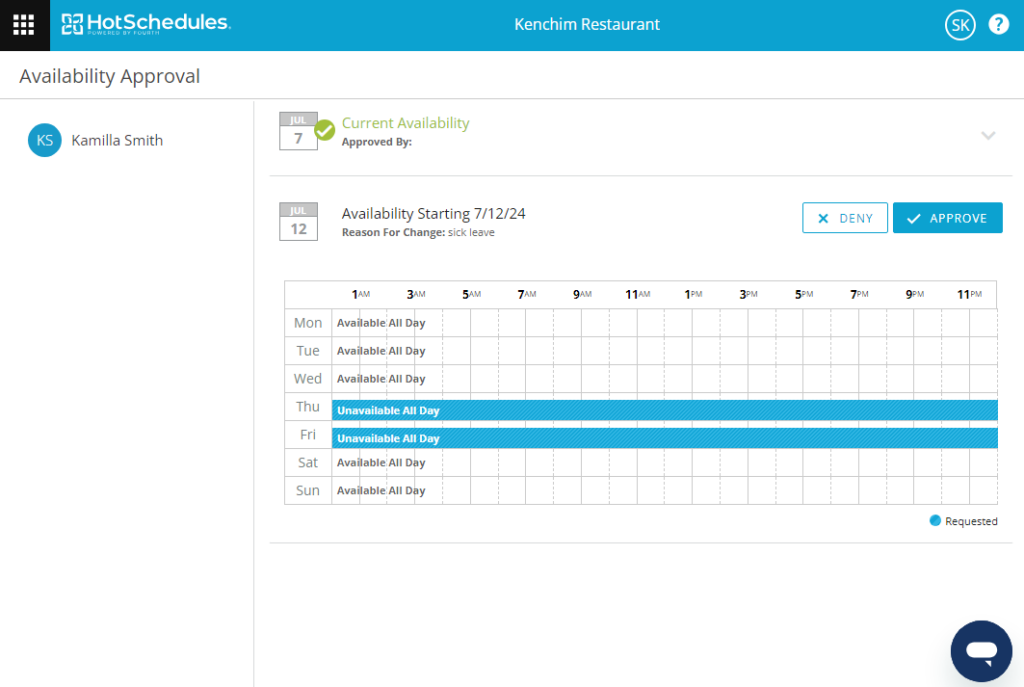
Task: Click Monday's Available All Day row
Action: [x=381, y=323]
